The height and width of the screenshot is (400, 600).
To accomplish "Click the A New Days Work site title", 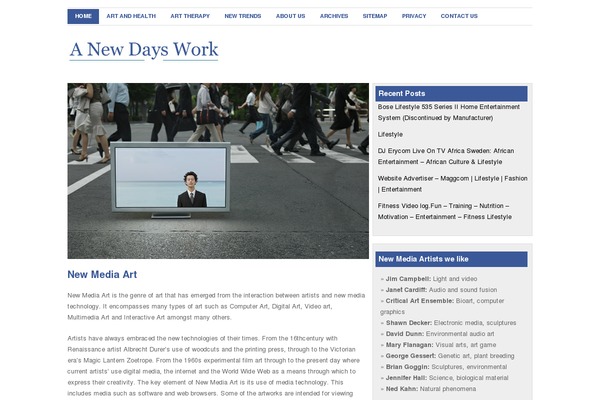I will (x=144, y=50).
